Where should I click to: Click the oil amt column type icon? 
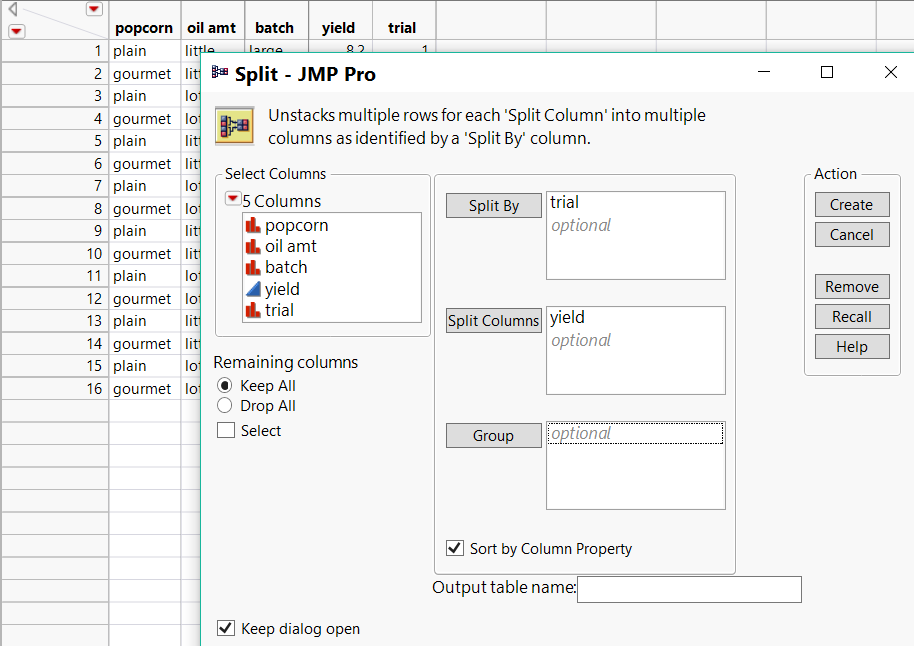point(252,247)
